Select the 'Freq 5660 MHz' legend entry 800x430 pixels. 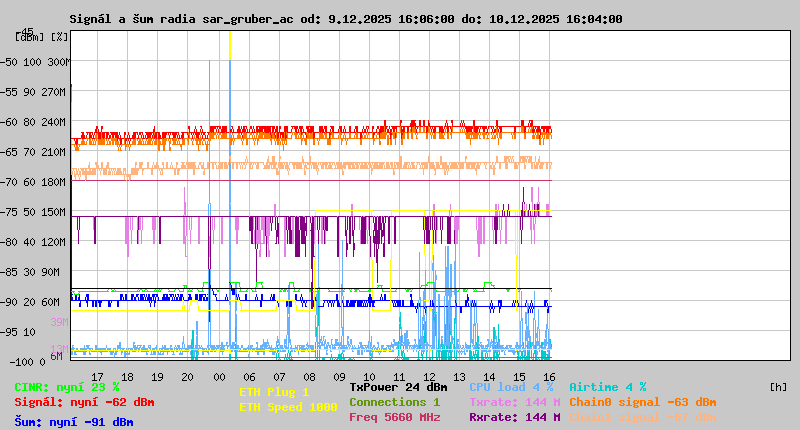click(x=394, y=417)
